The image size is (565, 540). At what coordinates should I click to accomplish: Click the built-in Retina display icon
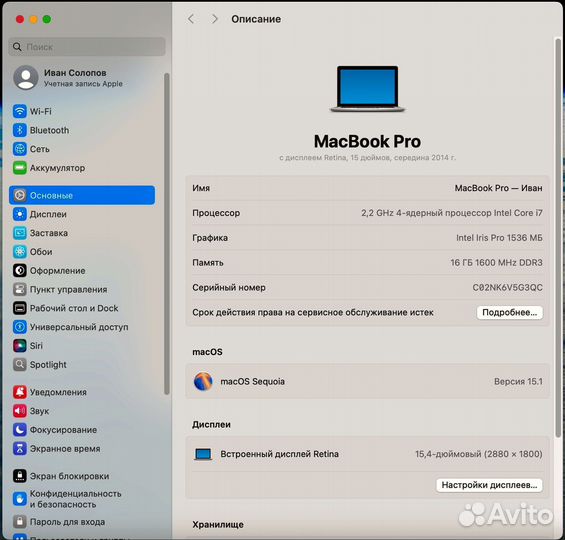pos(203,454)
